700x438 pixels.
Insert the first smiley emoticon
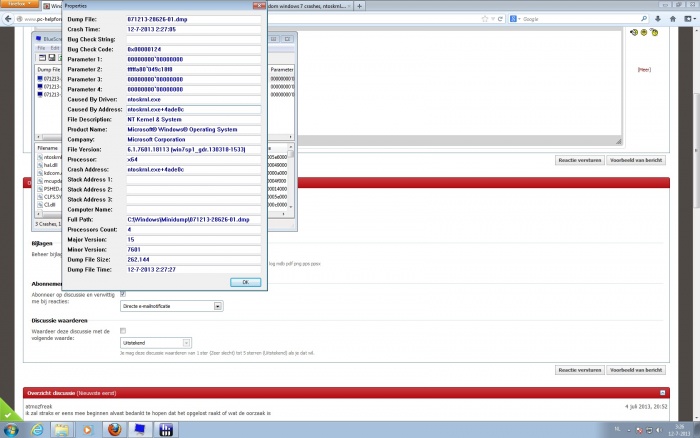click(x=634, y=32)
